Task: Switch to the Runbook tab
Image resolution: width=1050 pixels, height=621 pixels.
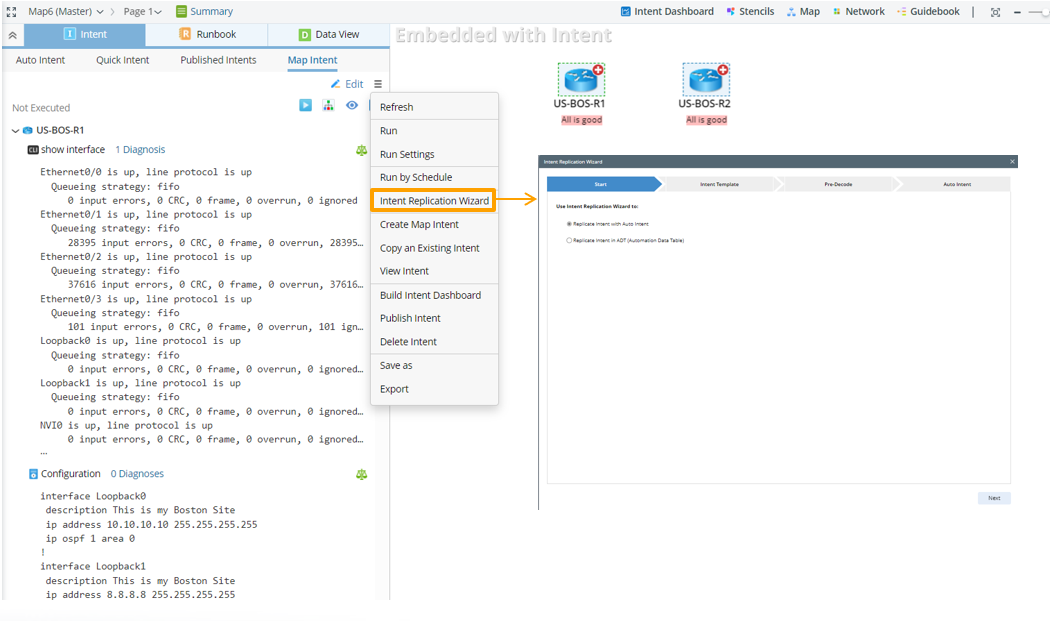Action: (207, 34)
